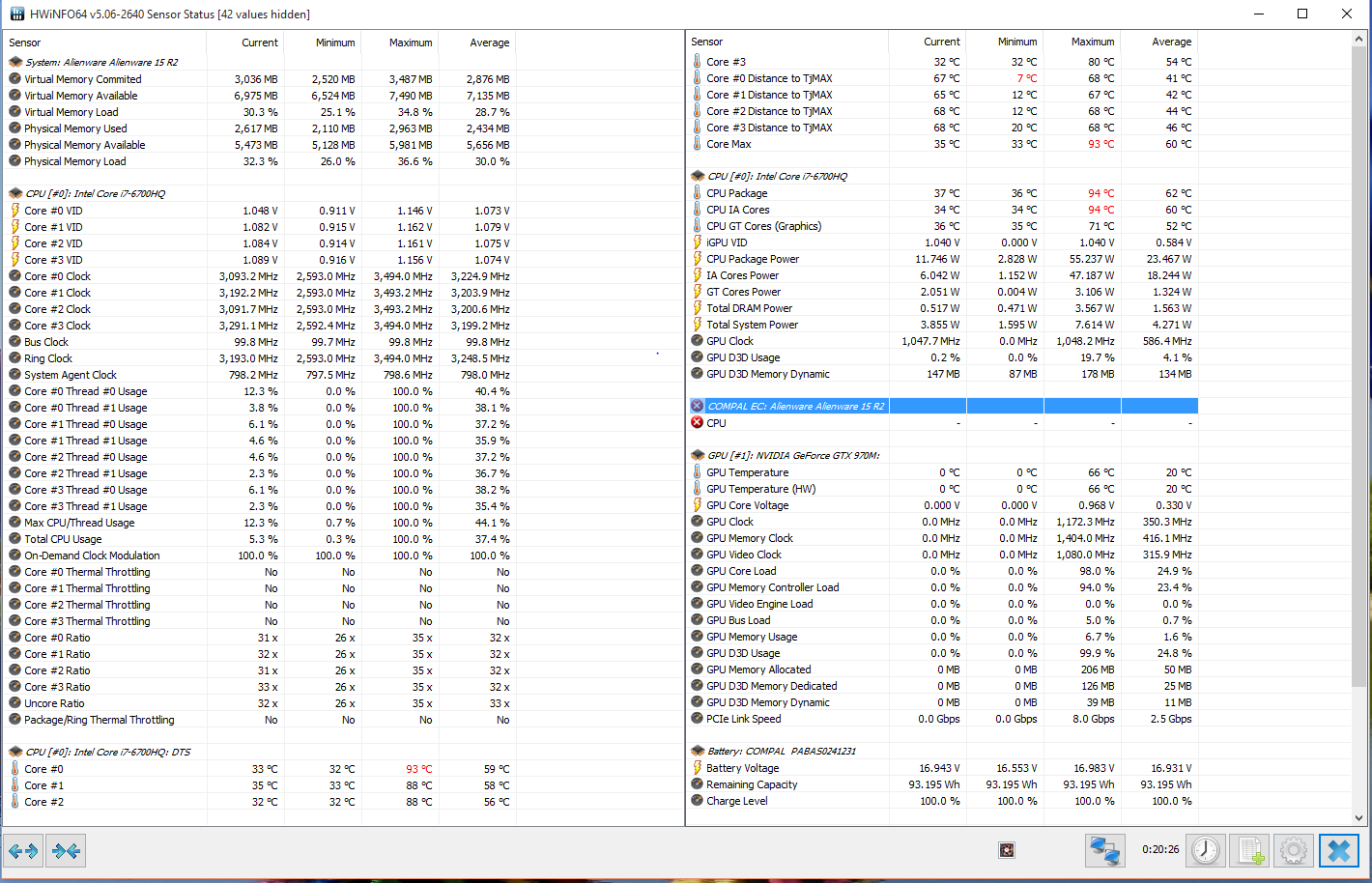Select the GPU Video Engine Load row
Screen dimensions: 1372x883
(x=944, y=604)
